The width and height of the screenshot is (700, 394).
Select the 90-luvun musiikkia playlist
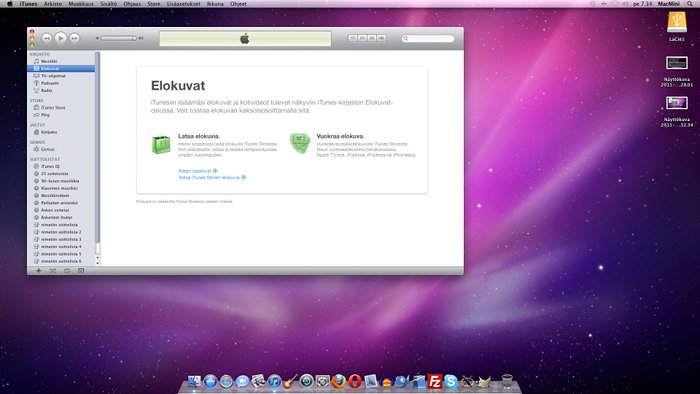point(61,181)
